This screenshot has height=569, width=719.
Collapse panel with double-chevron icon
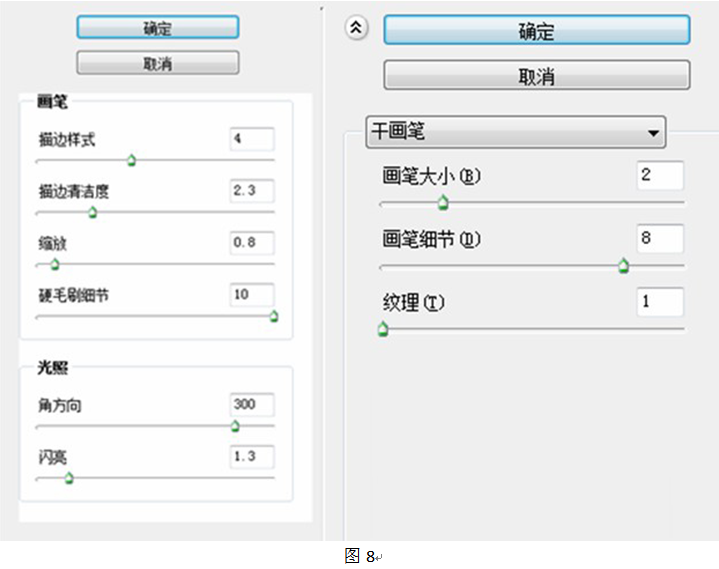356,28
